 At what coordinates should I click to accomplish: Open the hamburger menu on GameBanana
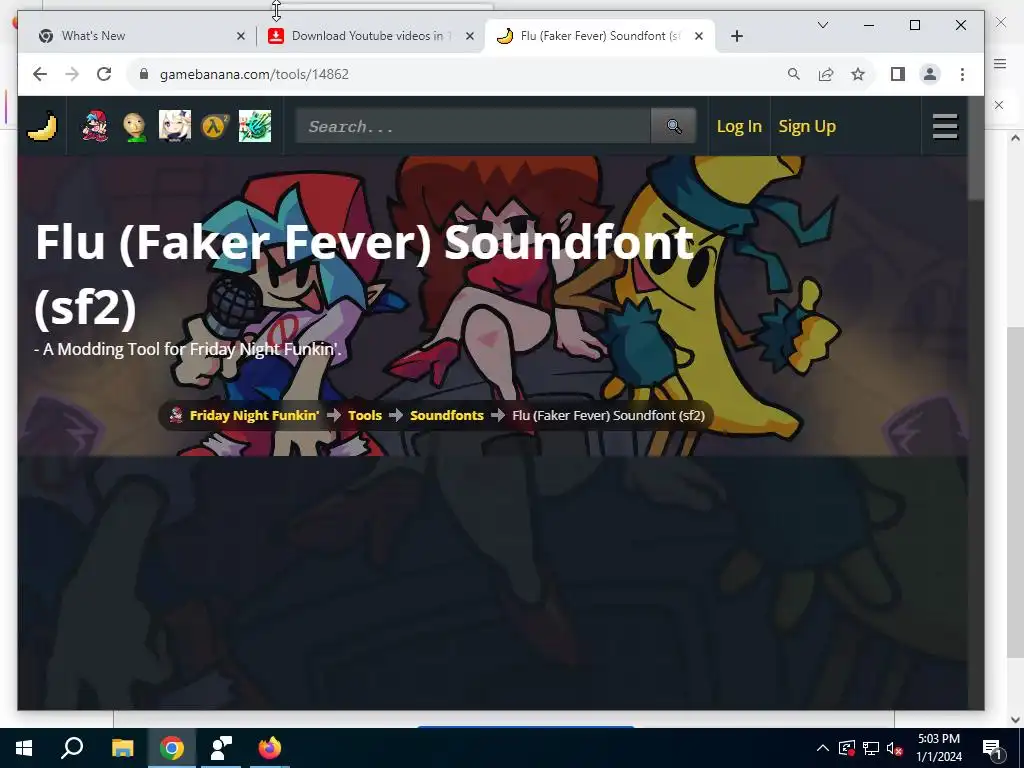(x=945, y=126)
